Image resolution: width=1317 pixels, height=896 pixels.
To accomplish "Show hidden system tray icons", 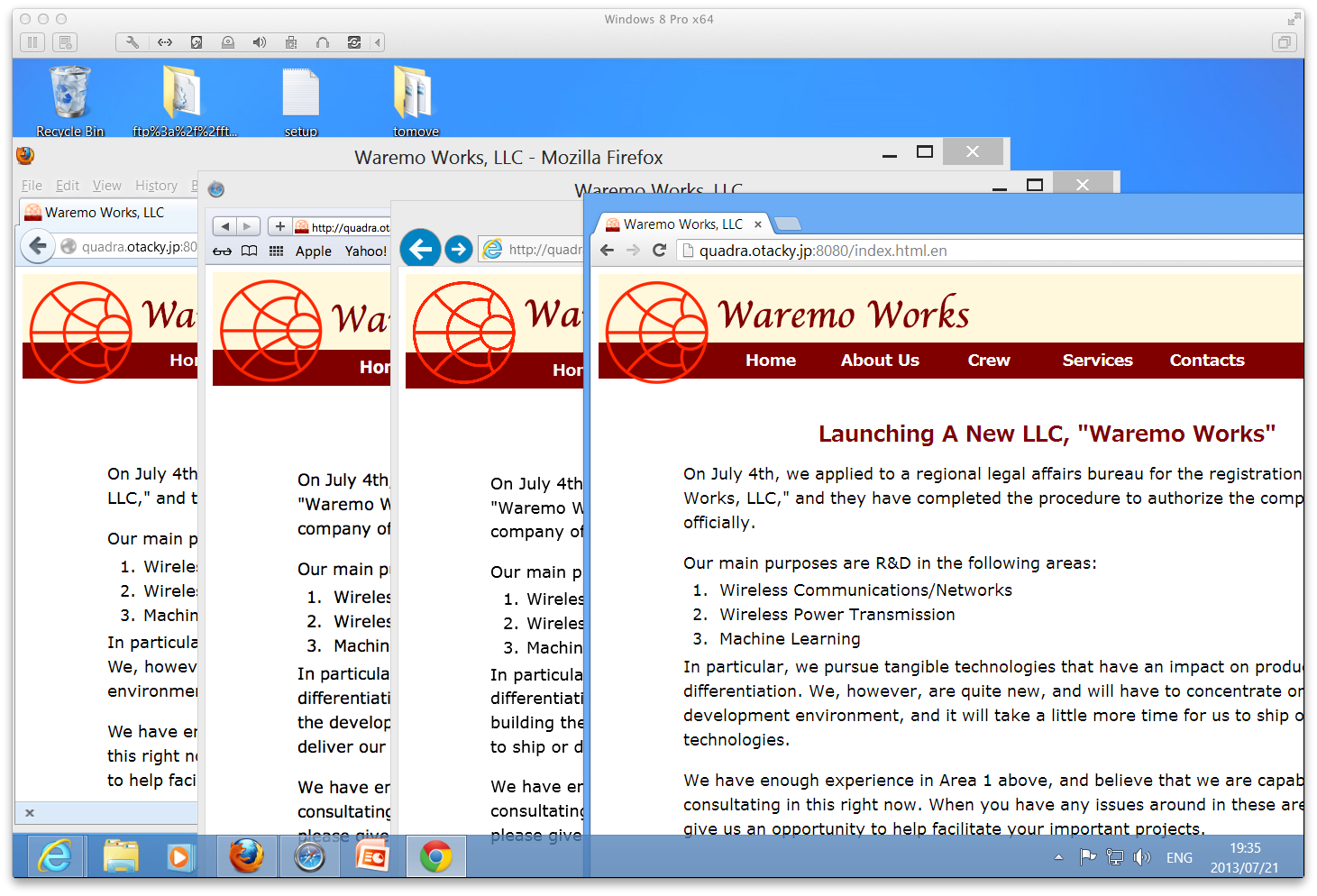I will pyautogui.click(x=1058, y=857).
